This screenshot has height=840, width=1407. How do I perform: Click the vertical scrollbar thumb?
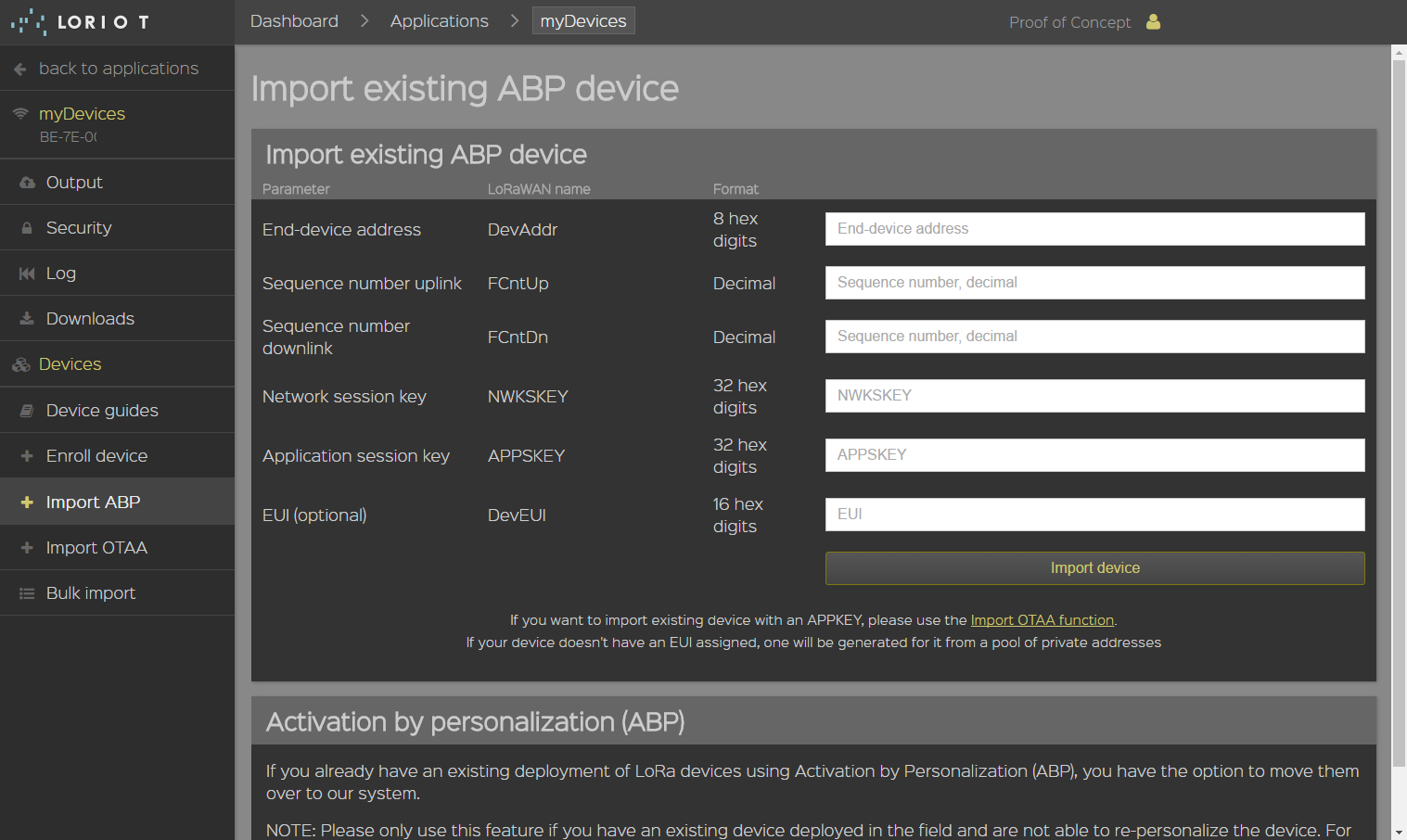point(1399,414)
